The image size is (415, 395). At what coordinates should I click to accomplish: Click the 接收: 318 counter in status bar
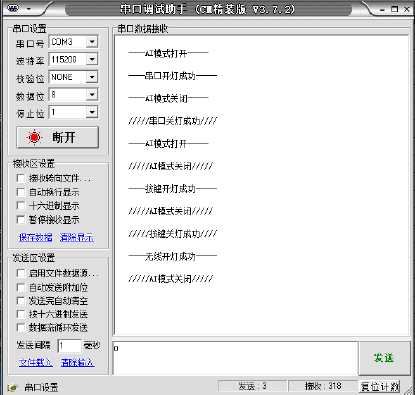click(323, 386)
